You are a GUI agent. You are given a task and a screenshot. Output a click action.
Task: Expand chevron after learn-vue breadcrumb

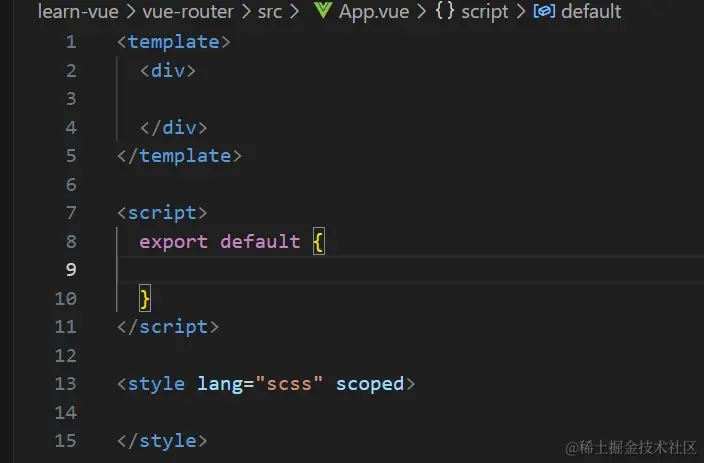pyautogui.click(x=131, y=12)
